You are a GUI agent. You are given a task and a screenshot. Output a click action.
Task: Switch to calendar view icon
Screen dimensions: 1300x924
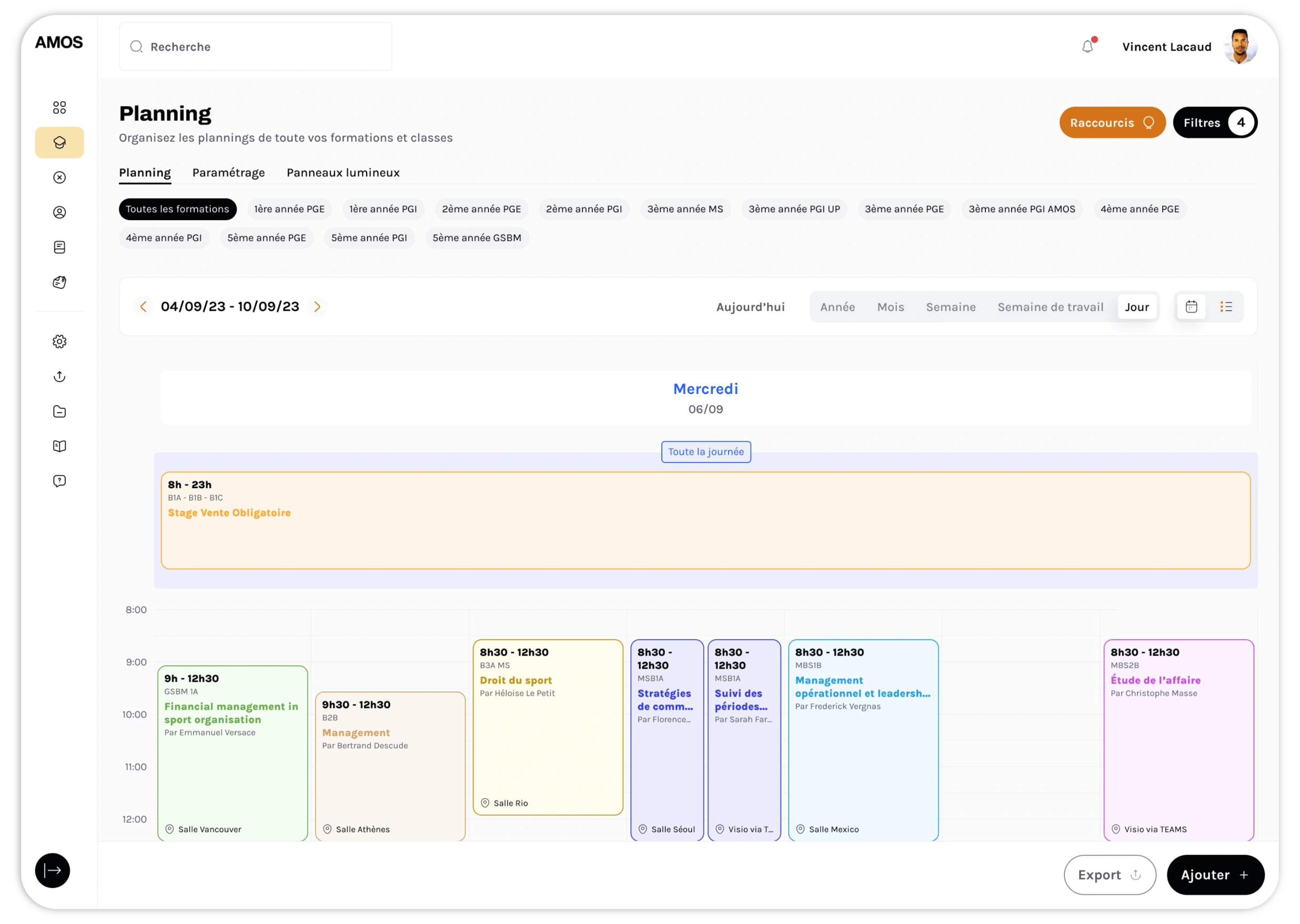[x=1191, y=307]
